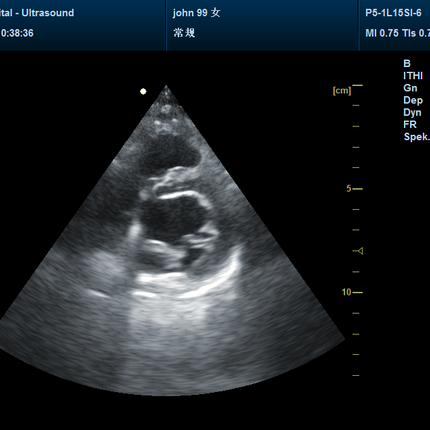Click the ITHI parameter label
This screenshot has height=430, width=430.
pyautogui.click(x=413, y=76)
